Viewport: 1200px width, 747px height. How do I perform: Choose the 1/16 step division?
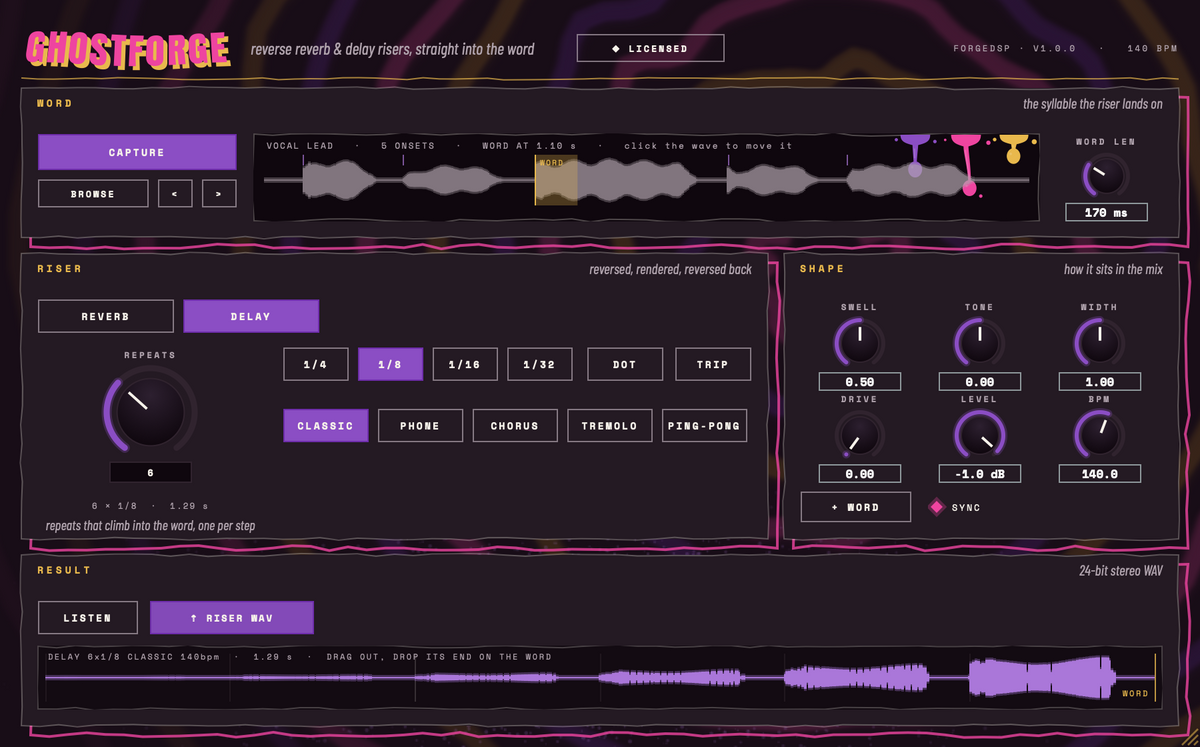[x=465, y=364]
